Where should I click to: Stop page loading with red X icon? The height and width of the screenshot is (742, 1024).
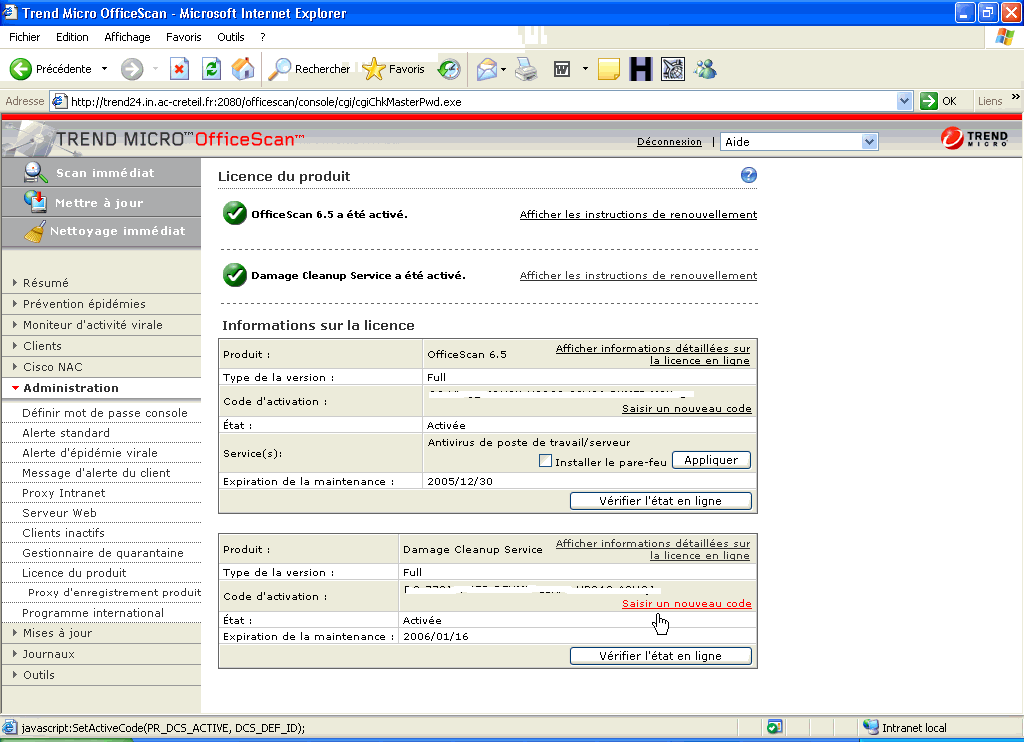tap(179, 69)
